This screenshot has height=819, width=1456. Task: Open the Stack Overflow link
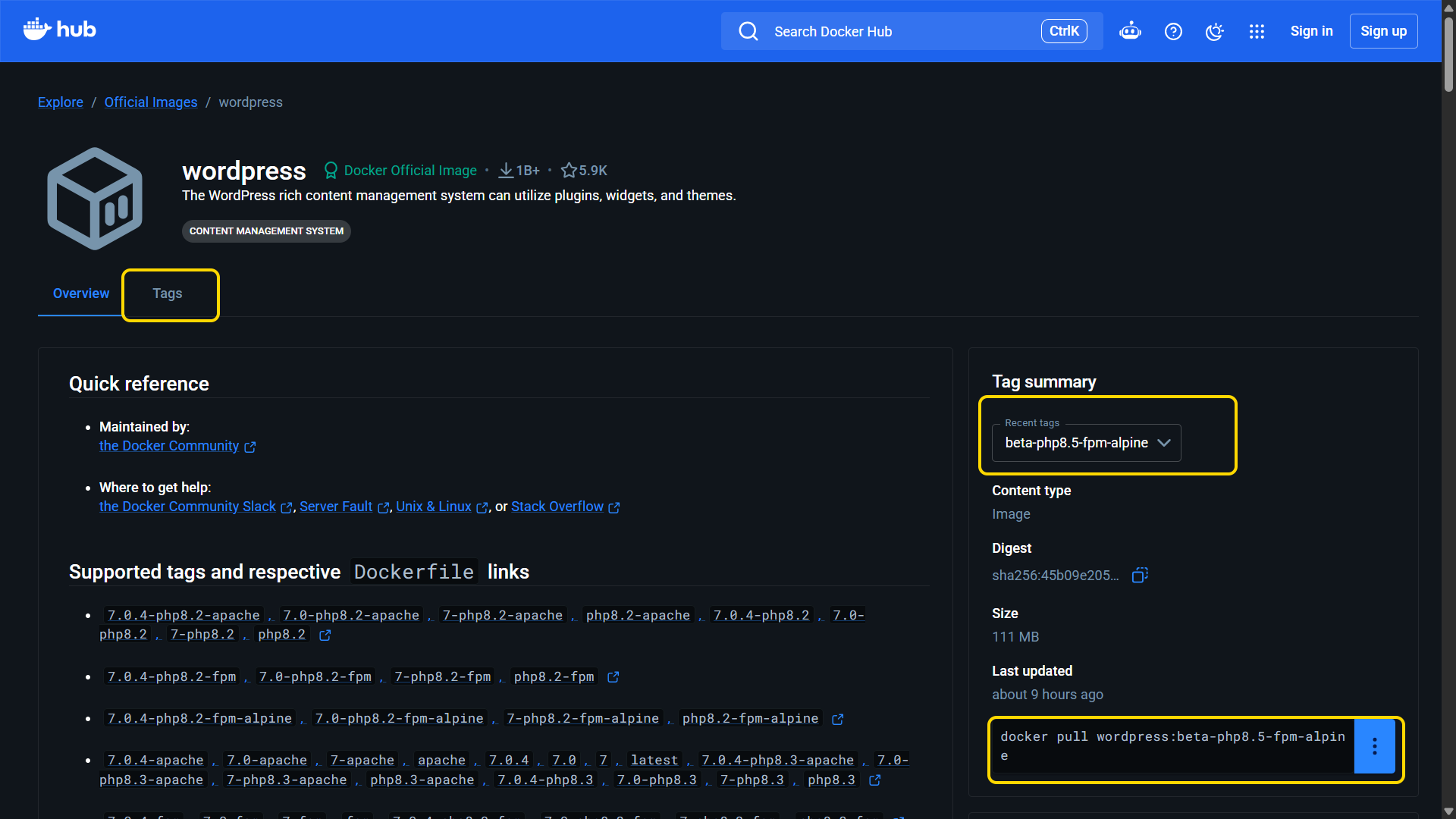pyautogui.click(x=557, y=507)
